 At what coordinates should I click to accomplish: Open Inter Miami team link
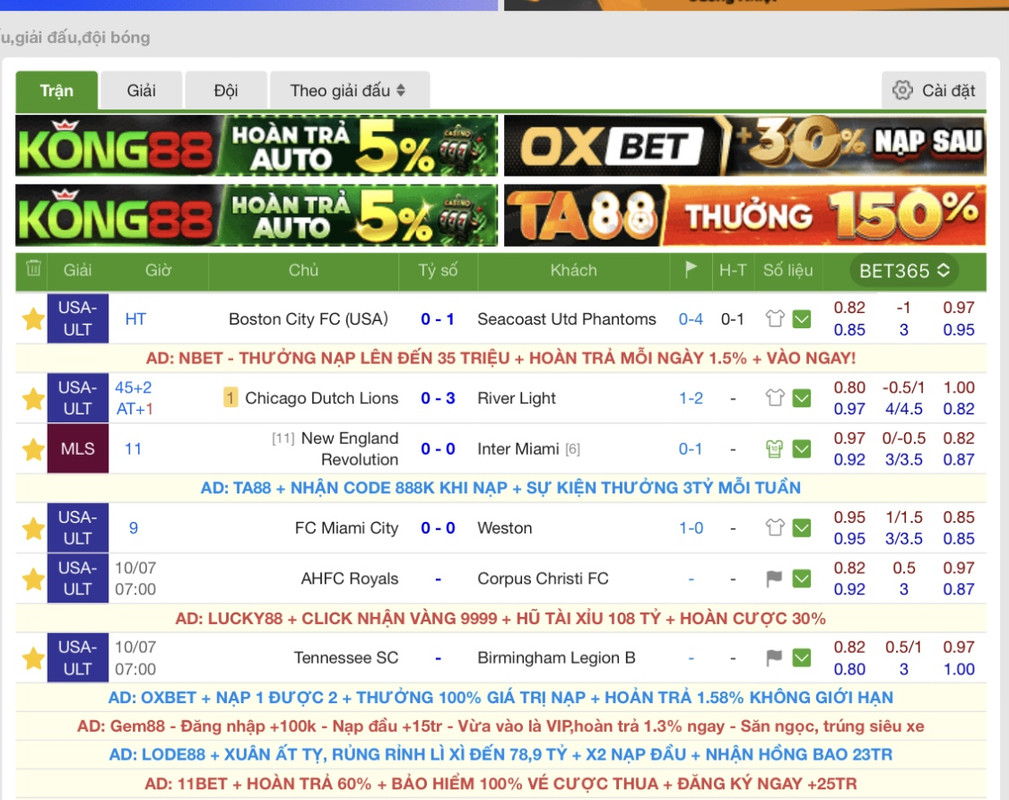[x=518, y=449]
